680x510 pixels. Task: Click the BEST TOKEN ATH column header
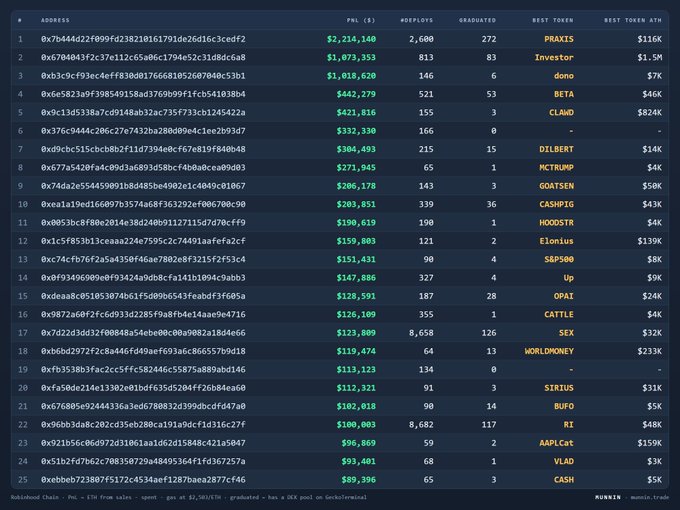click(x=633, y=20)
